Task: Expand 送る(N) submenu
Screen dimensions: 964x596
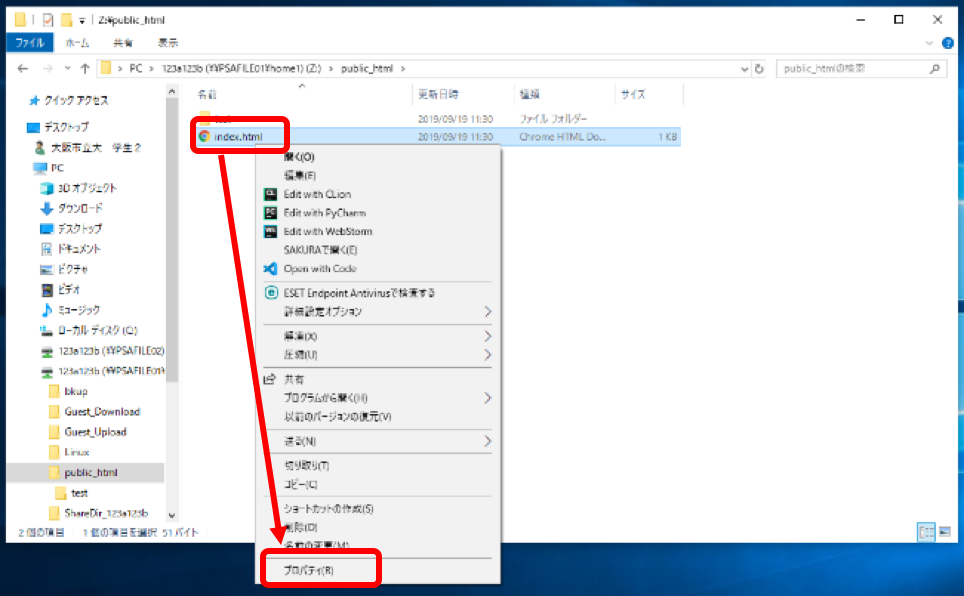Action: click(377, 441)
